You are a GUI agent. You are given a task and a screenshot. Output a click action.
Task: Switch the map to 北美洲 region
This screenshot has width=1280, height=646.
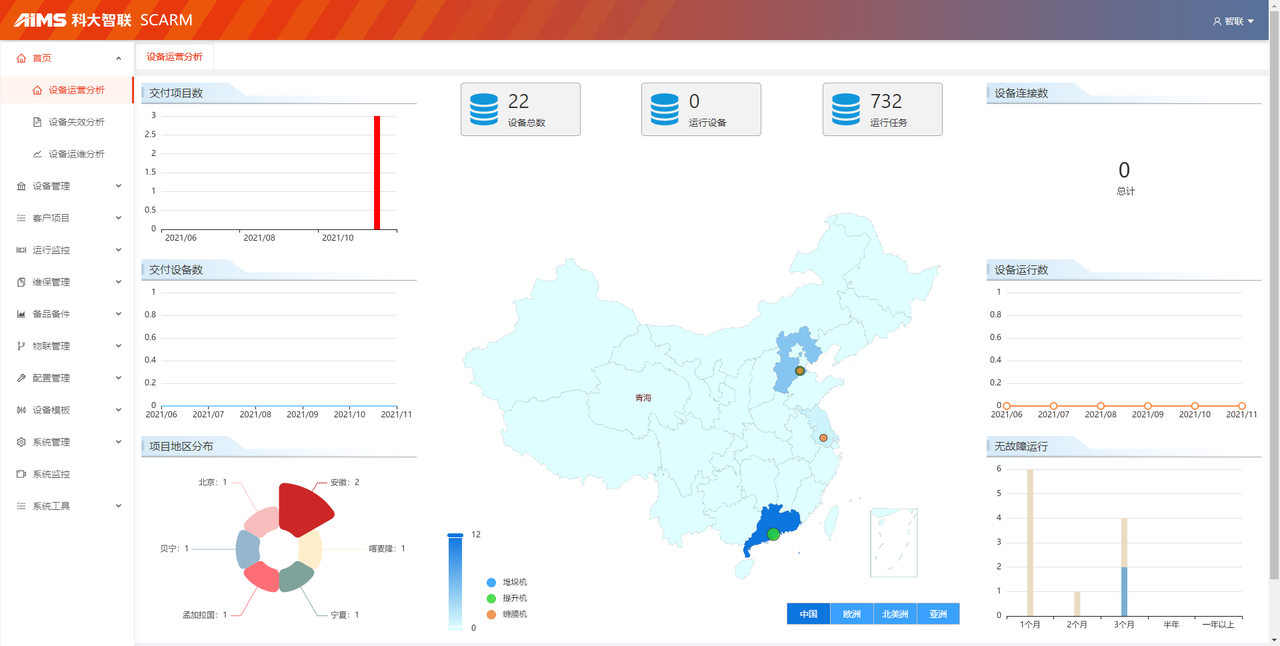895,614
